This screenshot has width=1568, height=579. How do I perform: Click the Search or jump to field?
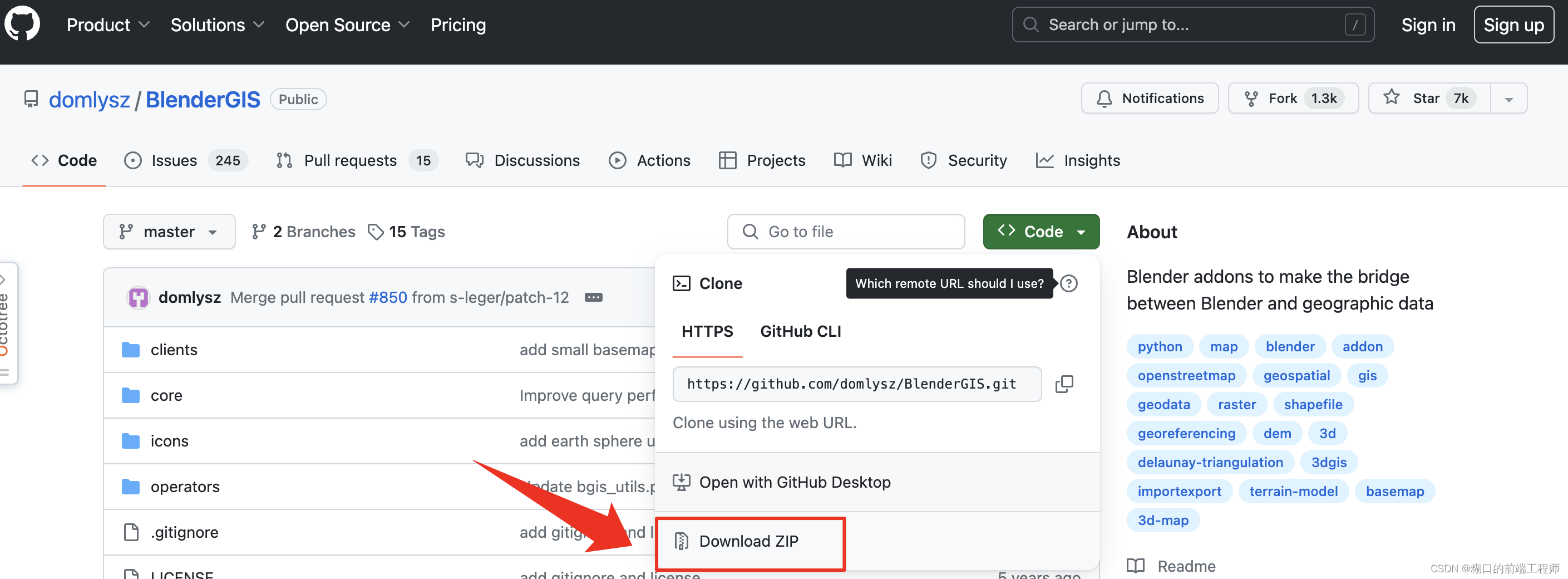(1192, 25)
